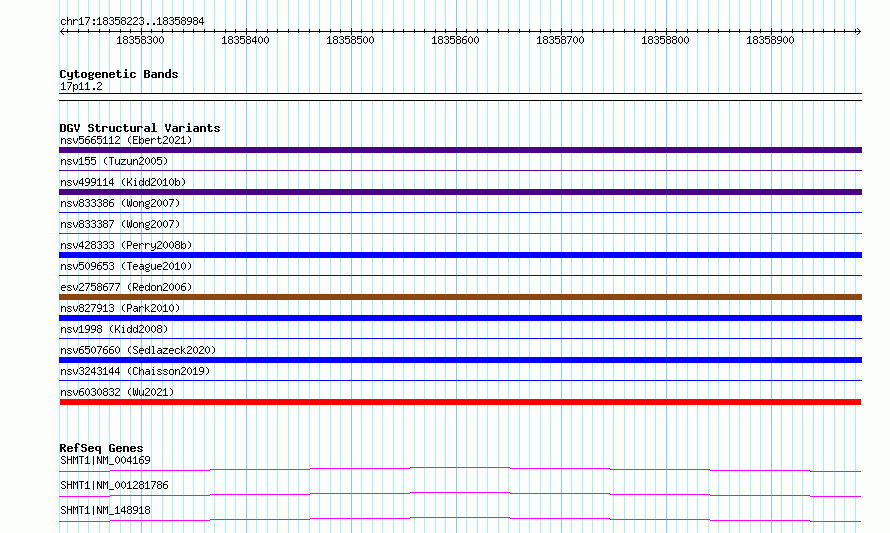Click magenta gene line of SHMT1|NM_148918
The width and height of the screenshot is (890, 533).
click(460, 518)
